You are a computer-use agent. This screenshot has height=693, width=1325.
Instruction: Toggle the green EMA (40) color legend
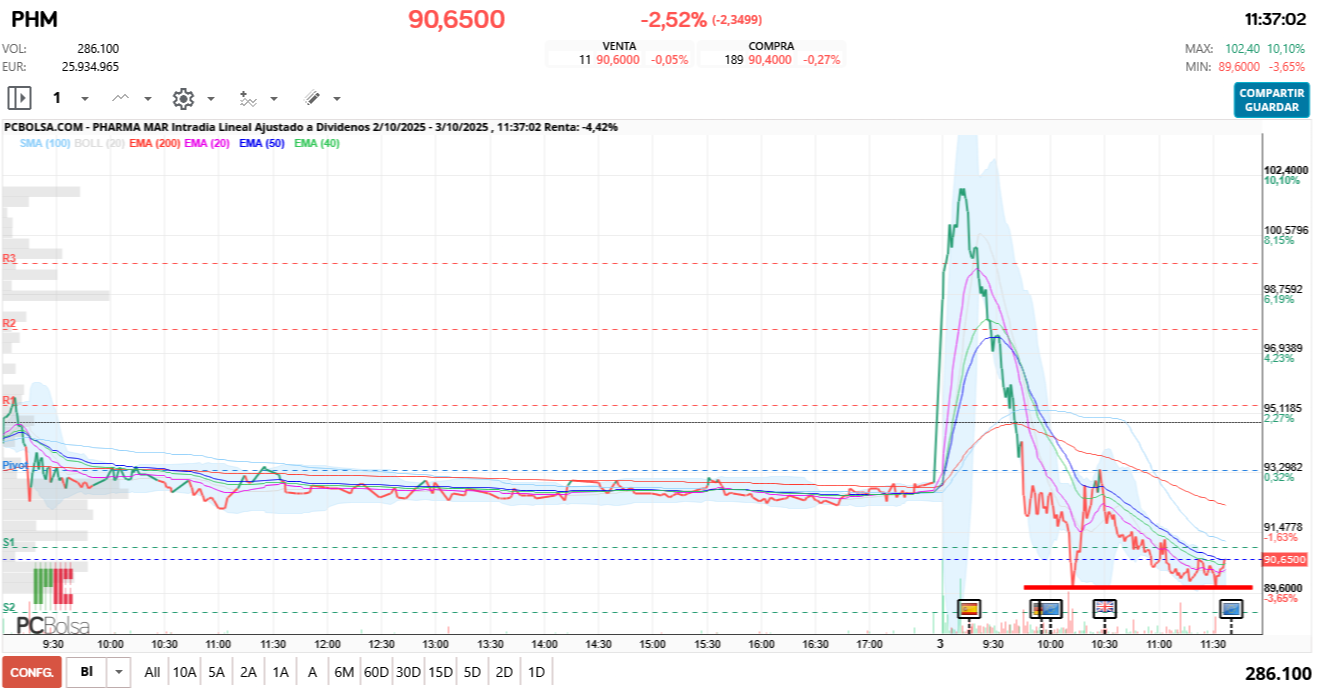click(317, 144)
